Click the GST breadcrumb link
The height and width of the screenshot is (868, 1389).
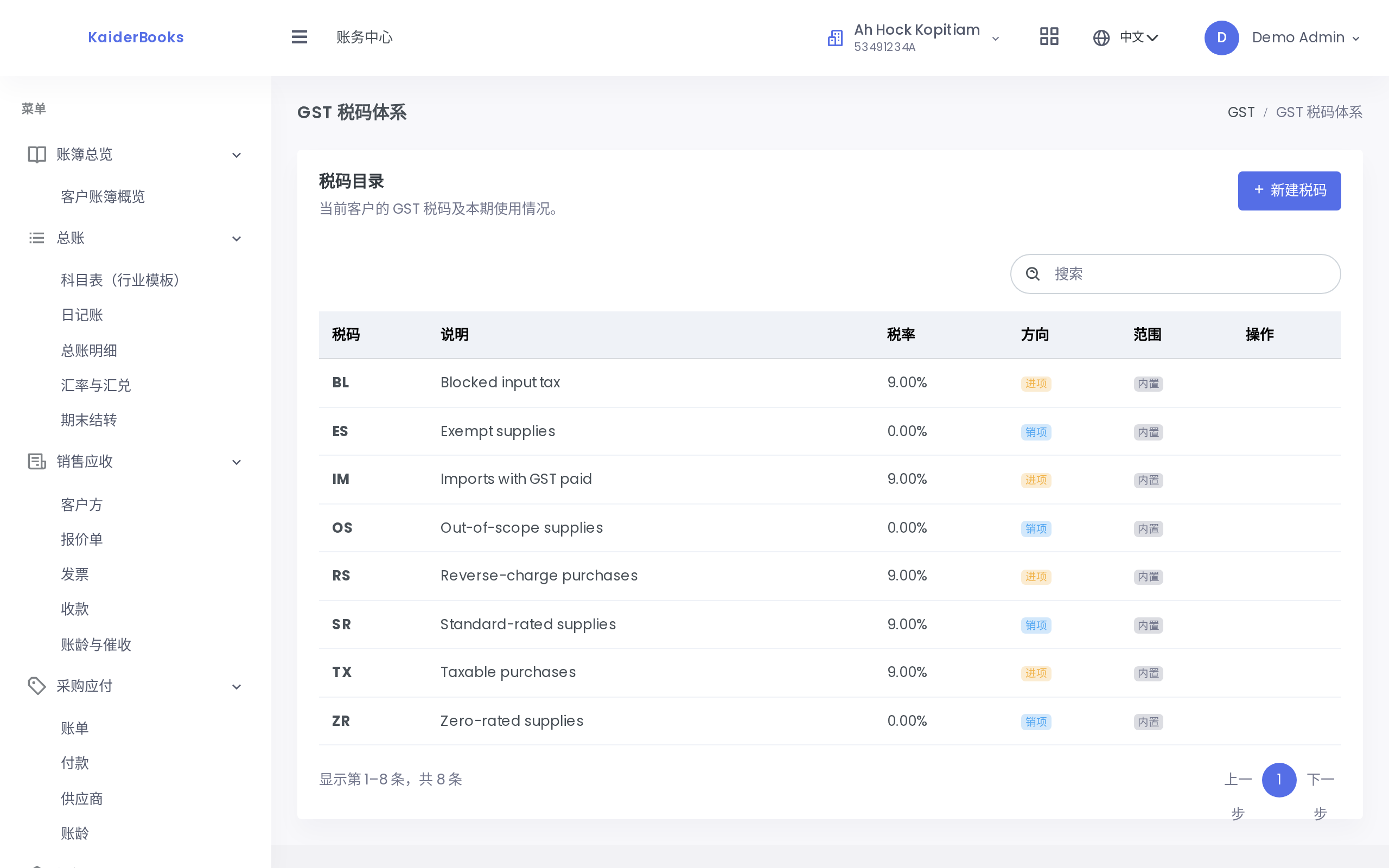(1241, 112)
